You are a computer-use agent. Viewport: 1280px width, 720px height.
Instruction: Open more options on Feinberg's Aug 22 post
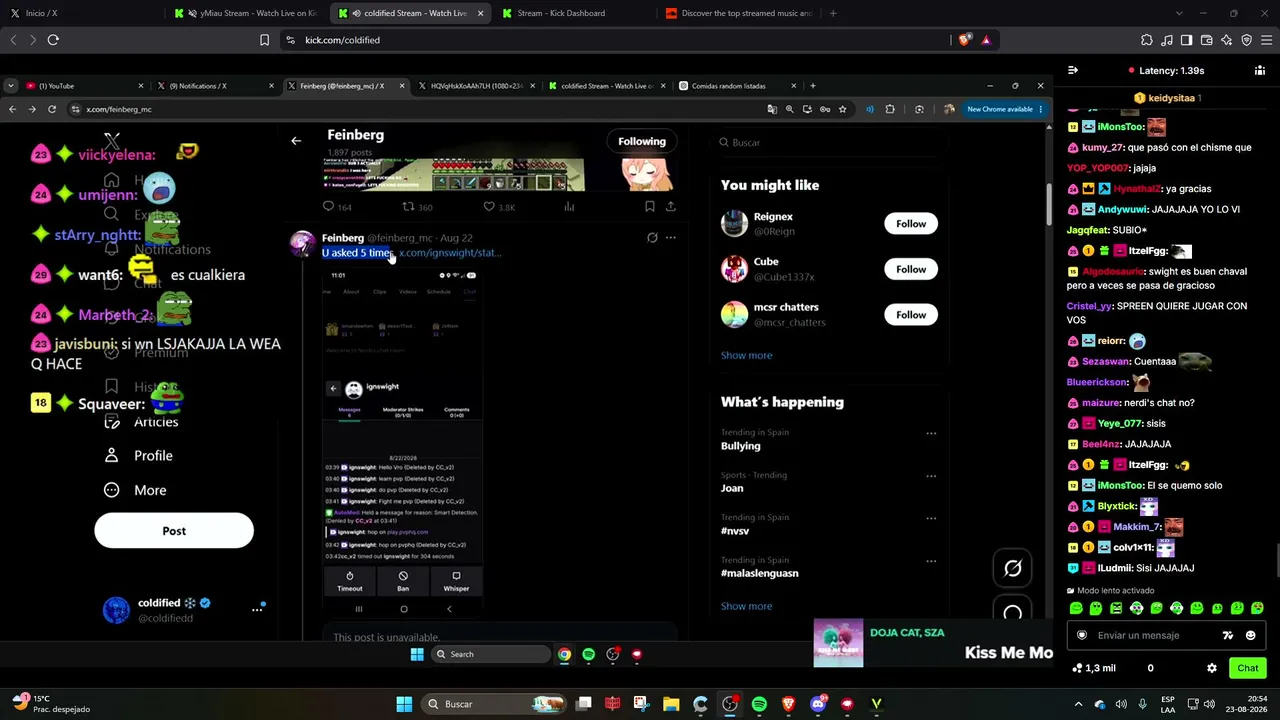(x=671, y=238)
